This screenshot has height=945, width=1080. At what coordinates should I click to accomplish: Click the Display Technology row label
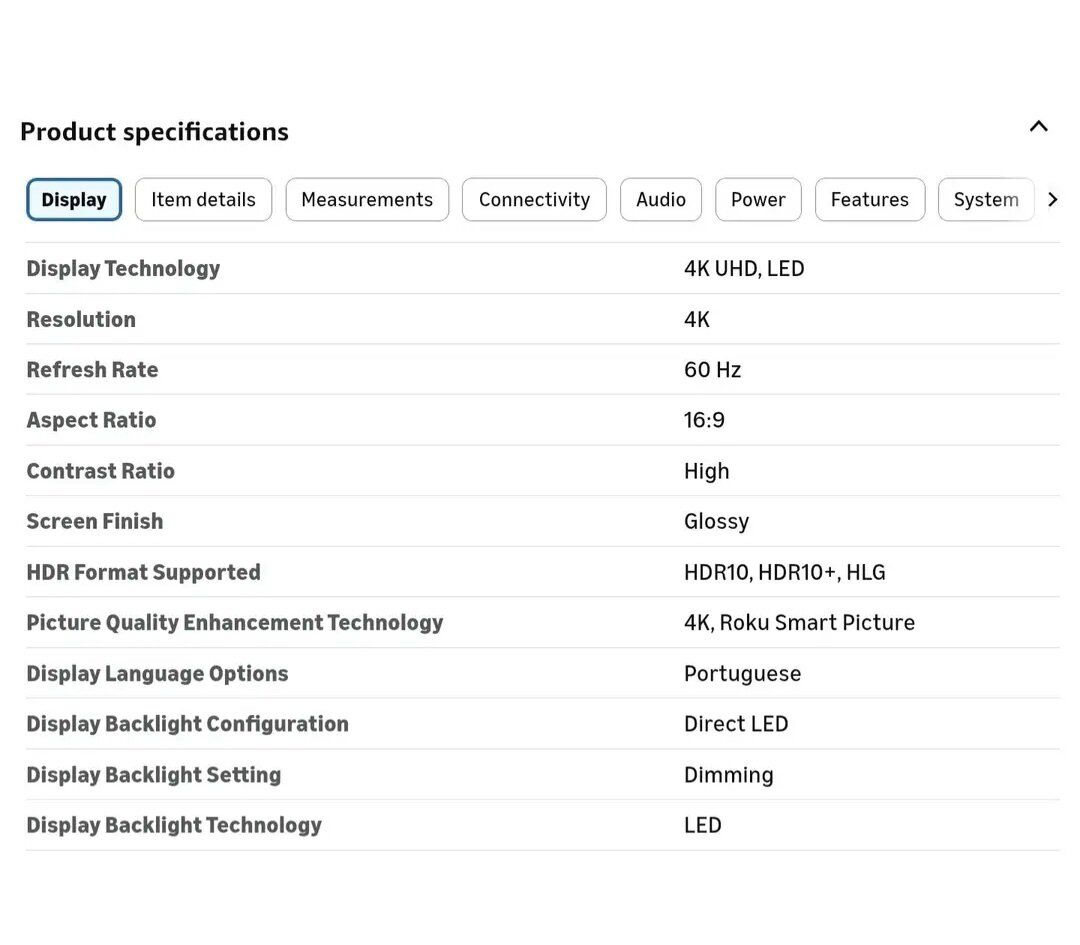123,269
